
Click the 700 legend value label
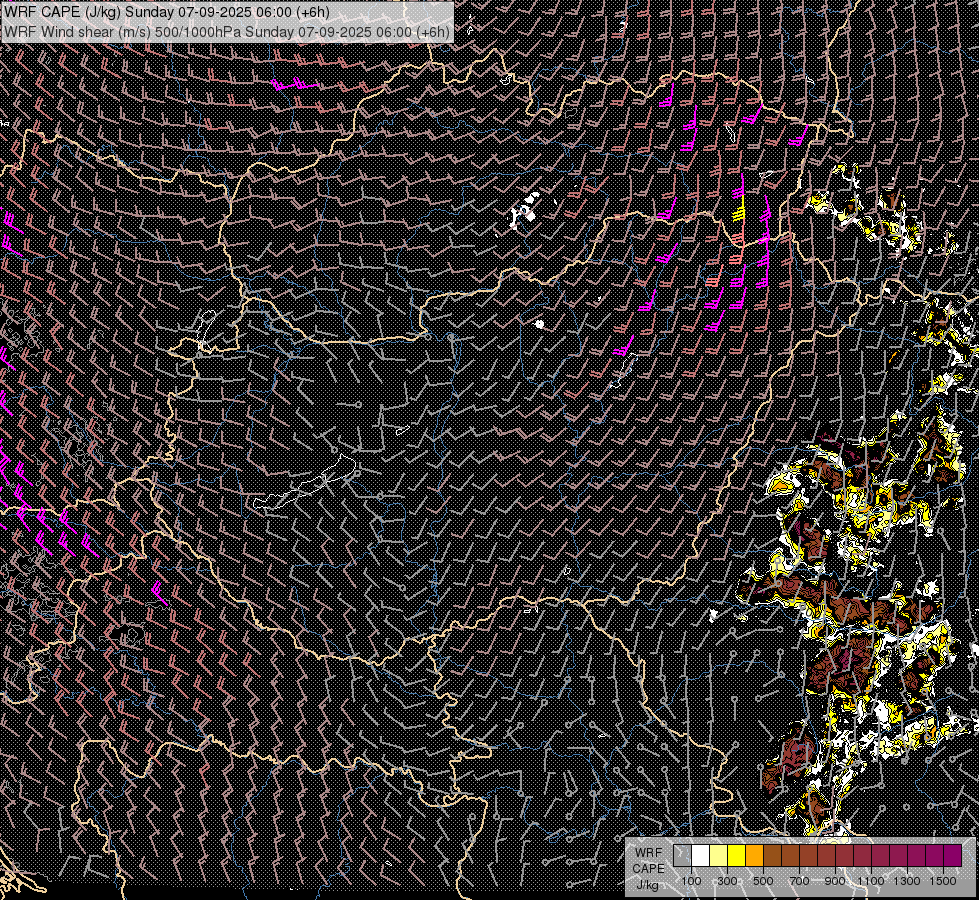(x=799, y=881)
